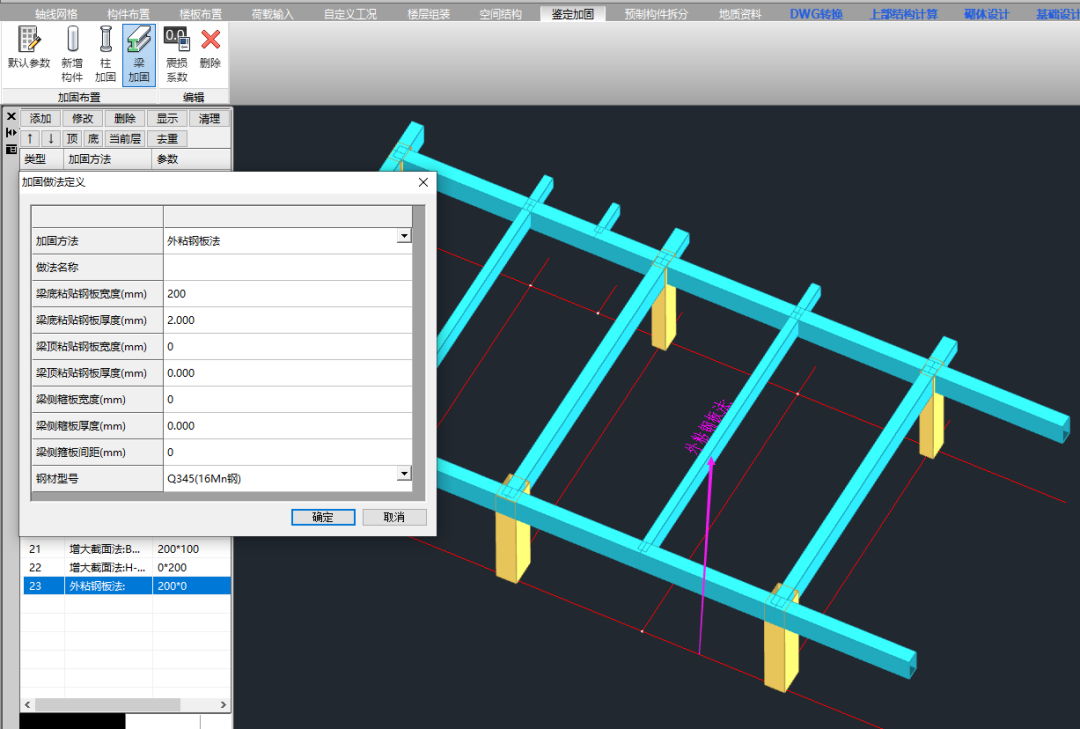Close the side panel with X icon
This screenshot has width=1080, height=729.
coord(11,116)
